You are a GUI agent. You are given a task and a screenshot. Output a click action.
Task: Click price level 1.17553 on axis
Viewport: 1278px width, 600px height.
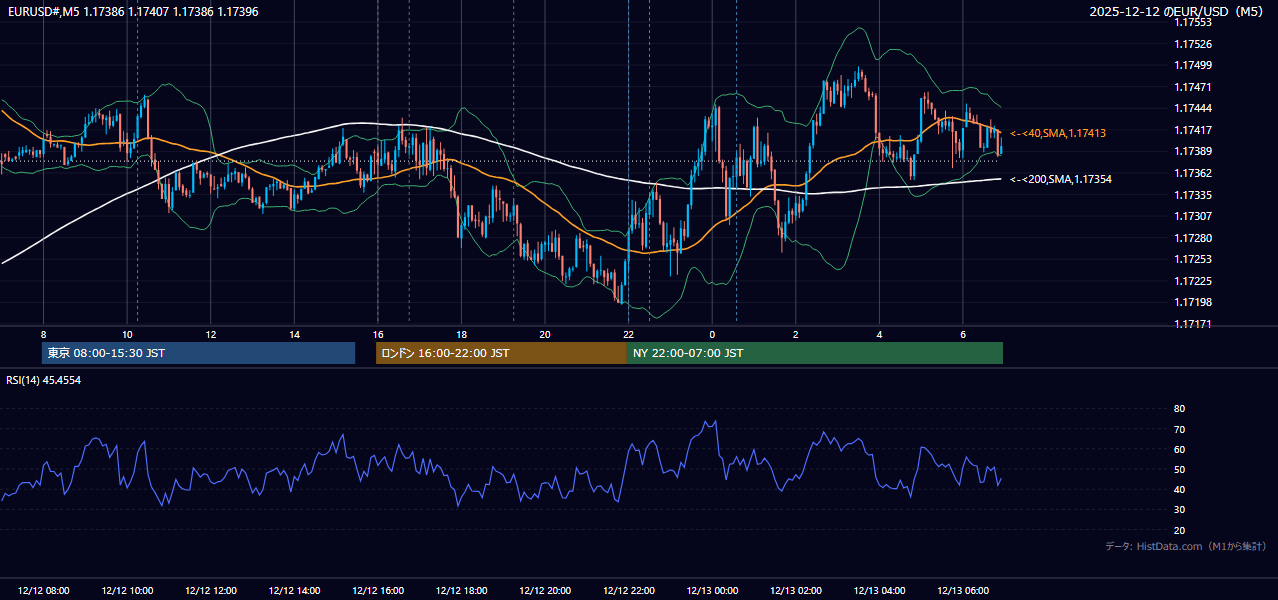click(1192, 22)
